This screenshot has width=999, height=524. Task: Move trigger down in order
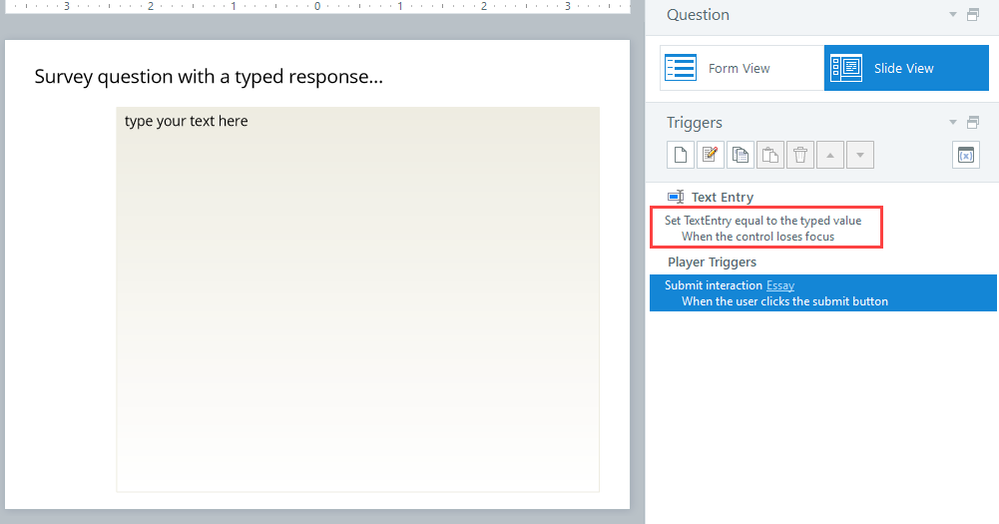[861, 155]
